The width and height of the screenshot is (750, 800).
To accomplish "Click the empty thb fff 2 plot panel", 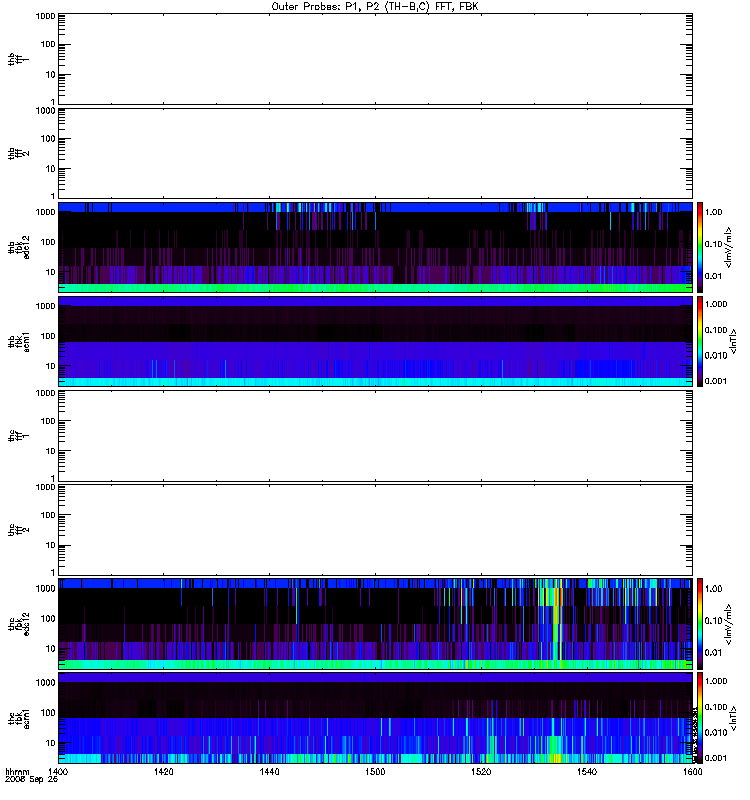I will pyautogui.click(x=375, y=153).
